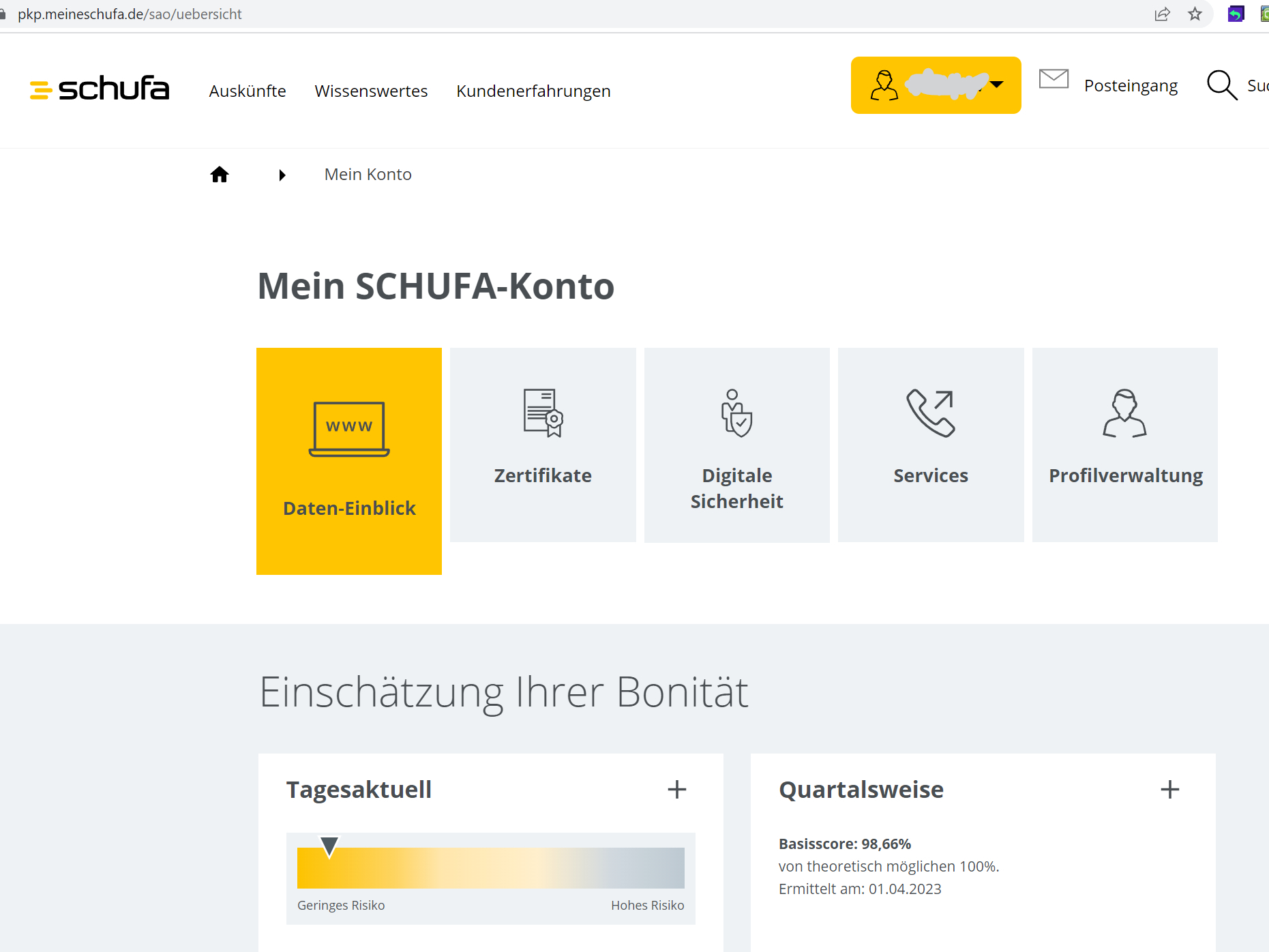Click the address bar URL

(130, 14)
